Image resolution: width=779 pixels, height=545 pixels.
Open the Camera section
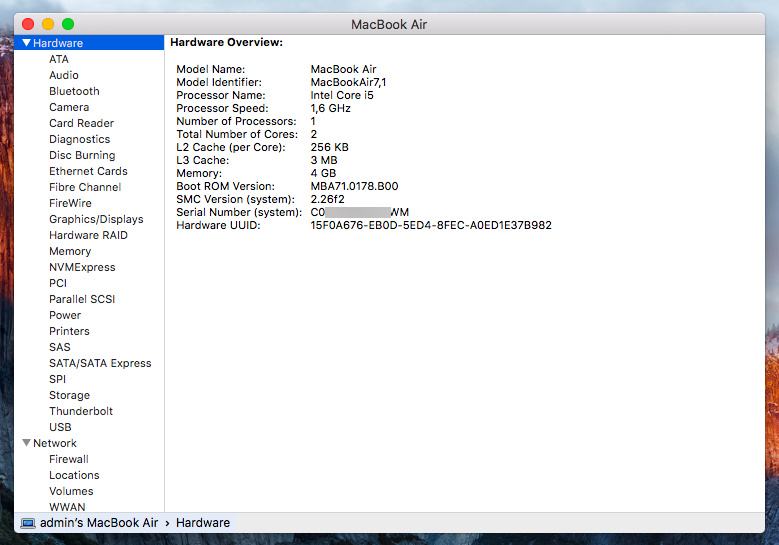69,107
